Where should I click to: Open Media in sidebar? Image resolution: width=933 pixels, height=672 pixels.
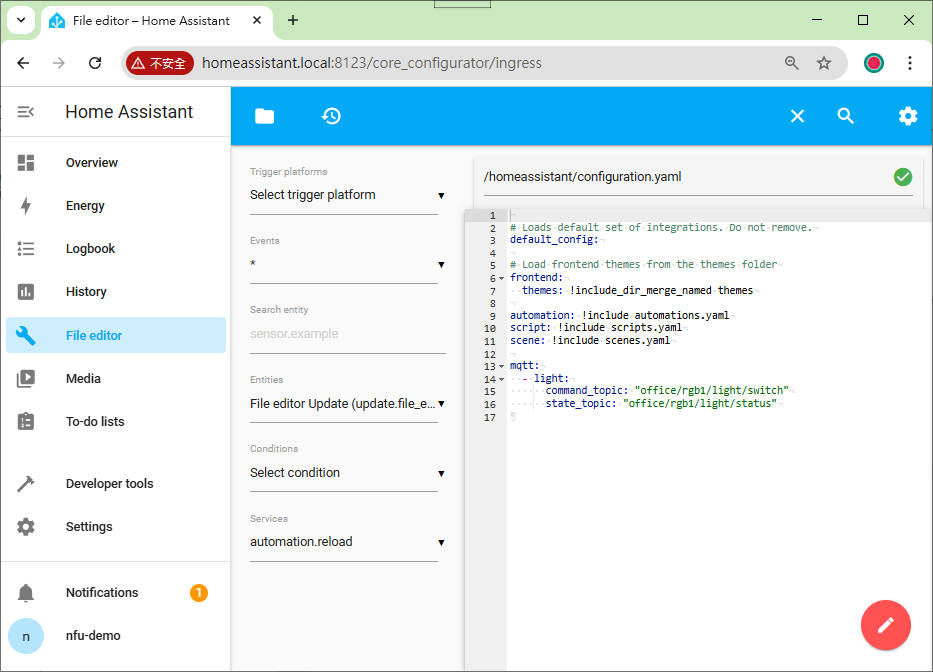pyautogui.click(x=83, y=379)
